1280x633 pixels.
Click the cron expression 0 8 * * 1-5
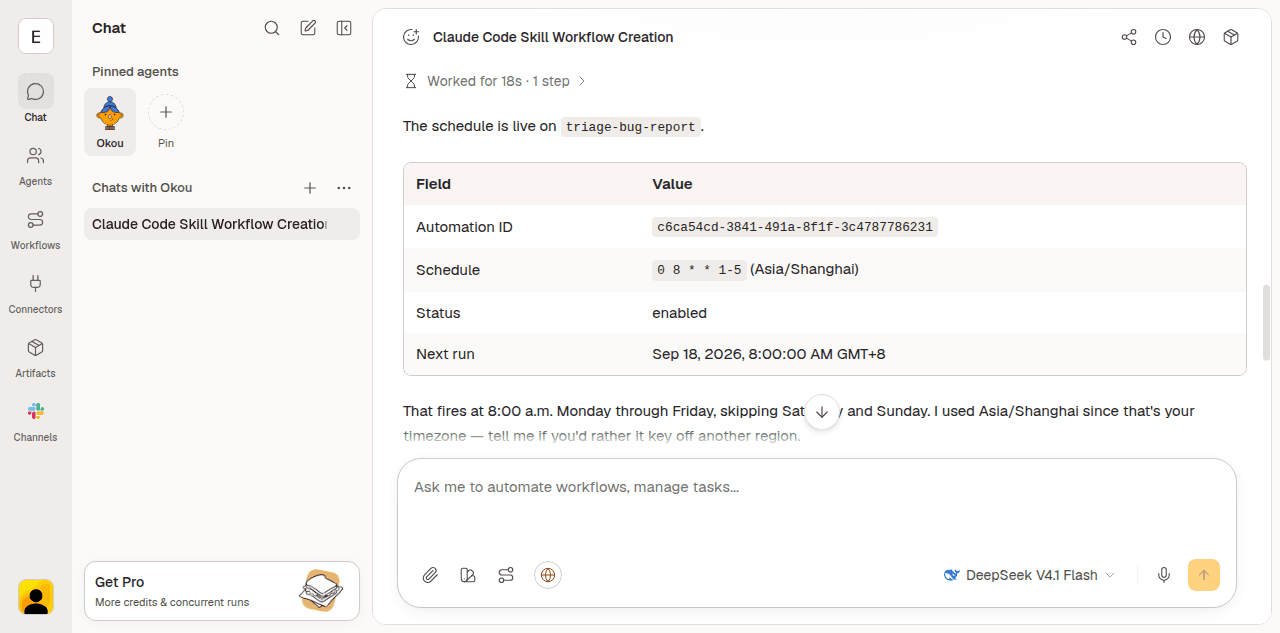pyautogui.click(x=699, y=270)
